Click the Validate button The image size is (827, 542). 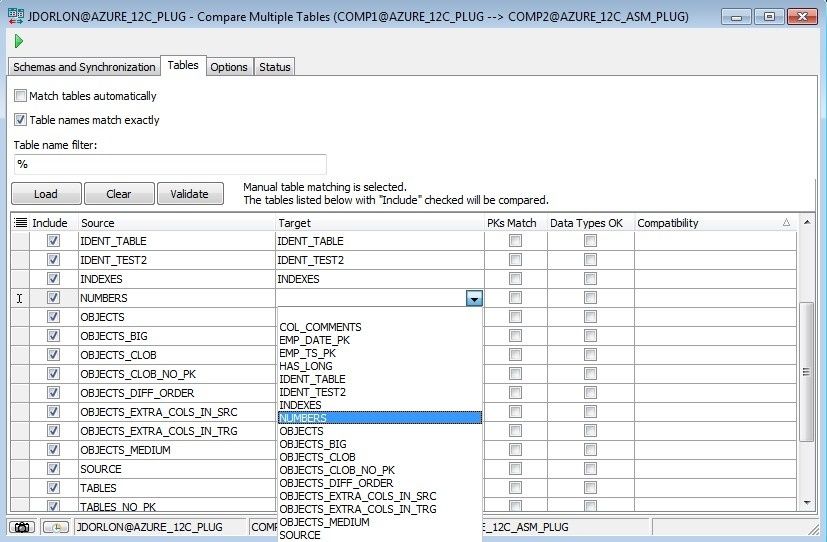point(189,194)
